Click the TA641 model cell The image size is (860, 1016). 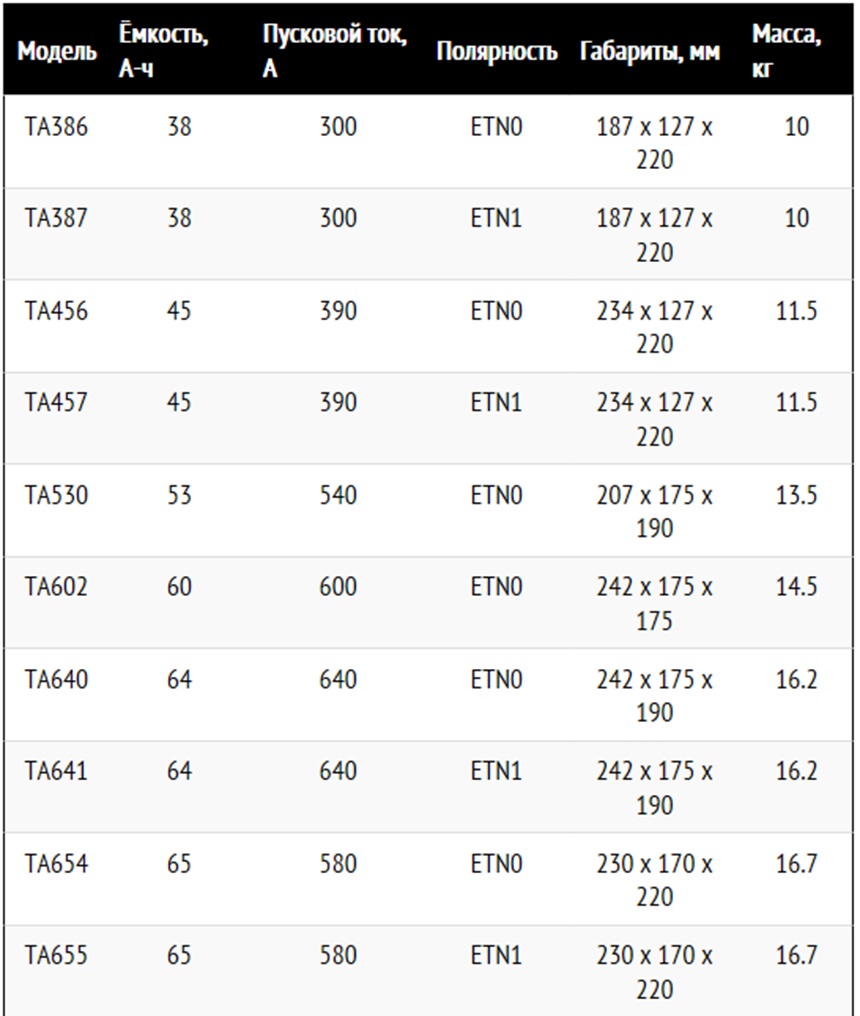tap(56, 771)
